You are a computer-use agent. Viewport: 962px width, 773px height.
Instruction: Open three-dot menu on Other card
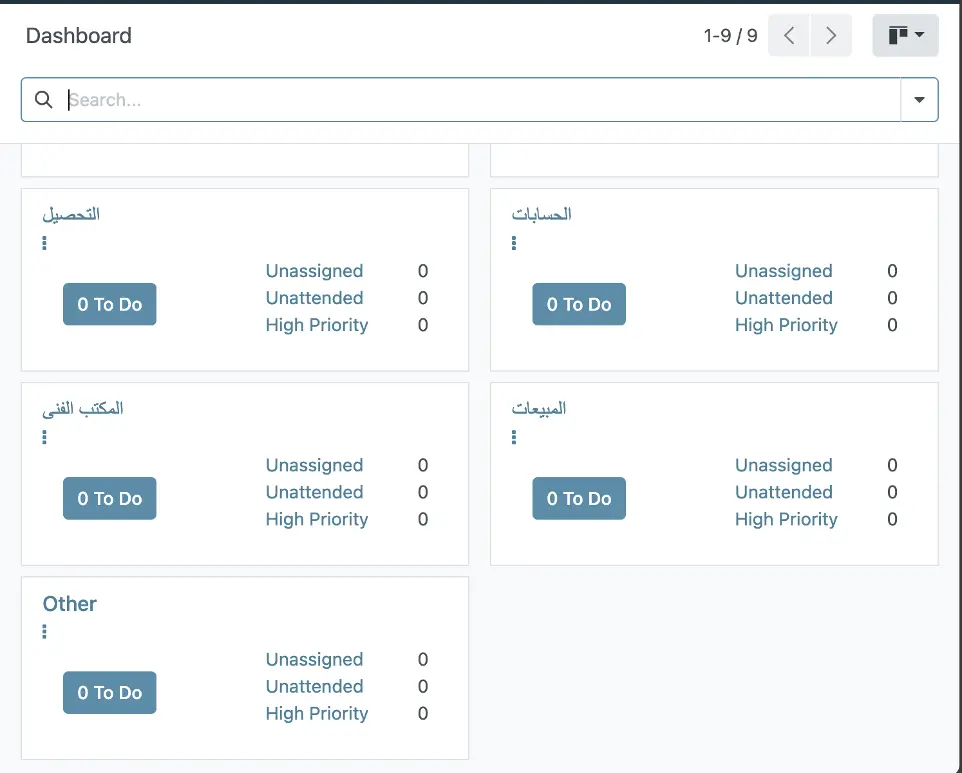coord(44,632)
